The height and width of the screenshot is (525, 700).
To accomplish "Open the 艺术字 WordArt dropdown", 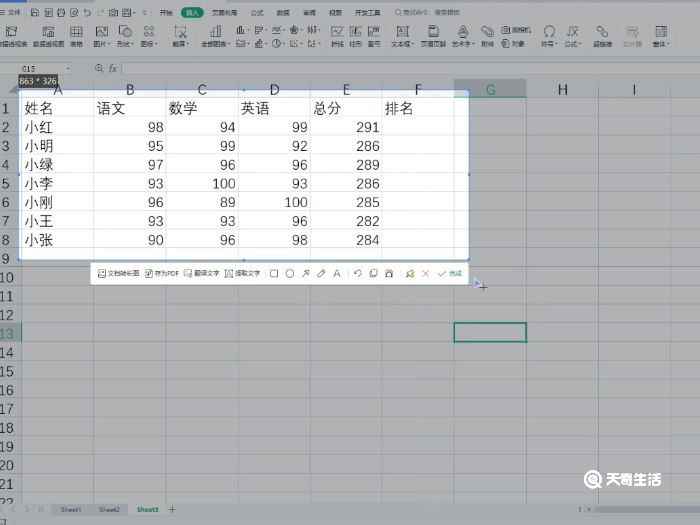I will [x=463, y=36].
